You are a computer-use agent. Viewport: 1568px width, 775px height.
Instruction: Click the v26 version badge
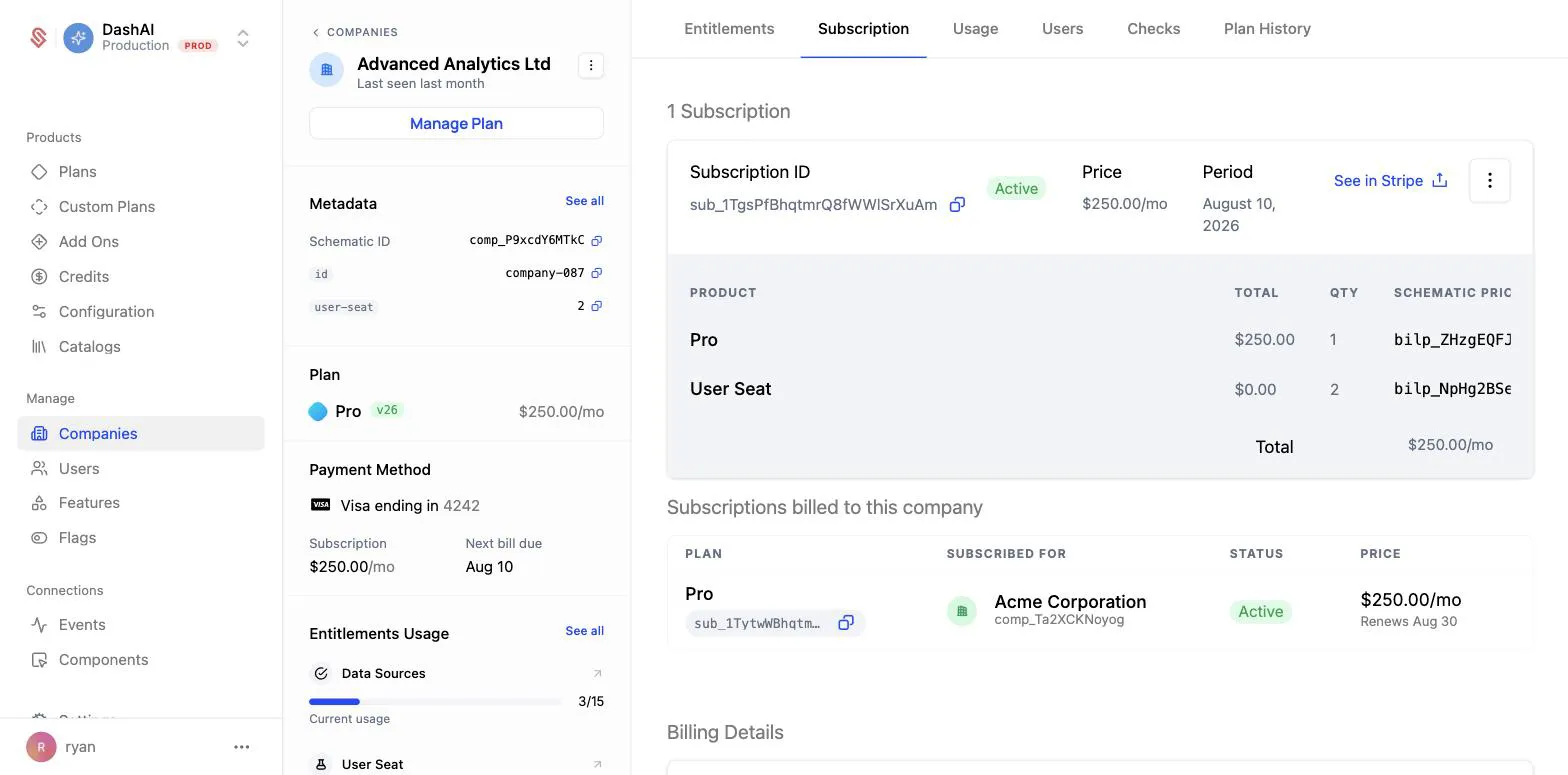point(387,410)
